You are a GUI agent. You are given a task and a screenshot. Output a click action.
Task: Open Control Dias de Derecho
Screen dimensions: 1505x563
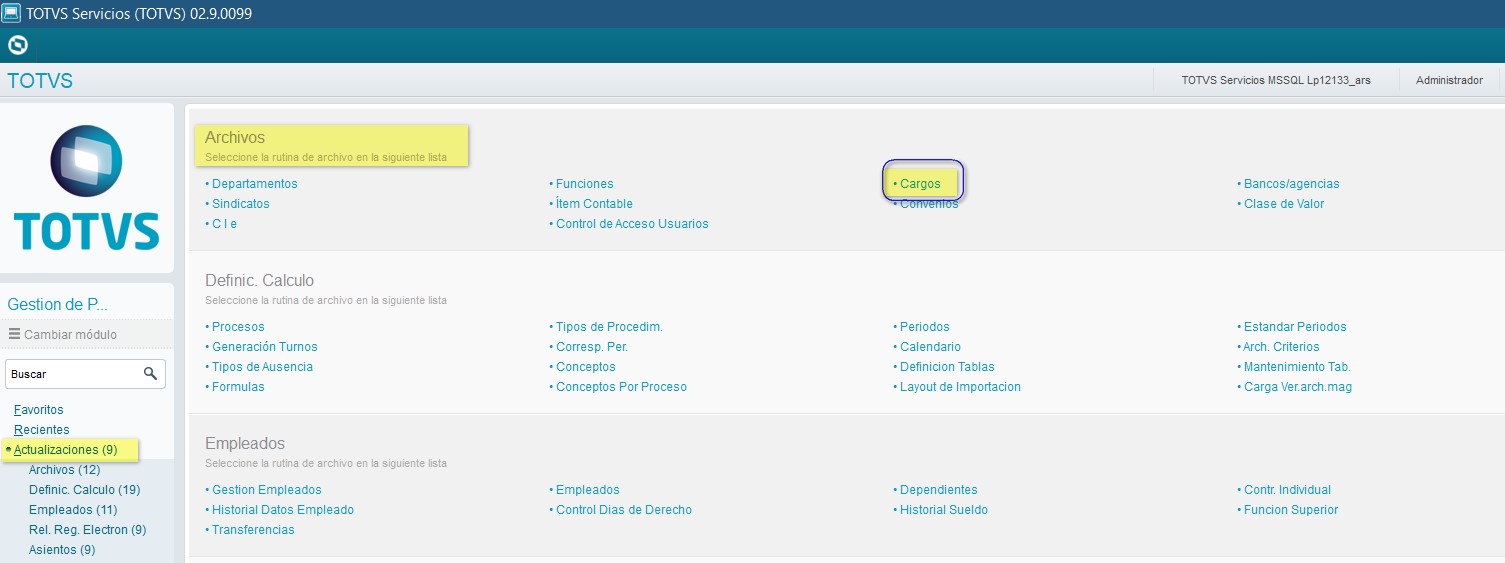[624, 510]
